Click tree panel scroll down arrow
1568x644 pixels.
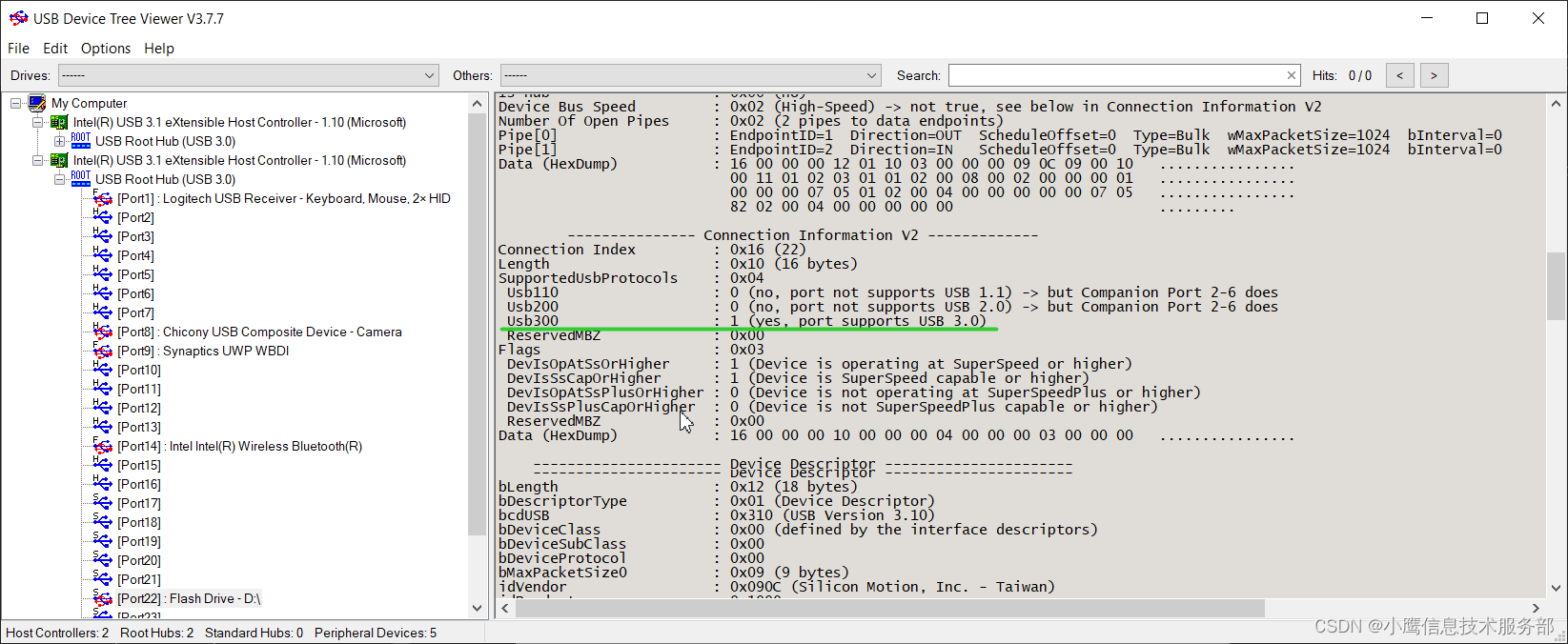[478, 608]
